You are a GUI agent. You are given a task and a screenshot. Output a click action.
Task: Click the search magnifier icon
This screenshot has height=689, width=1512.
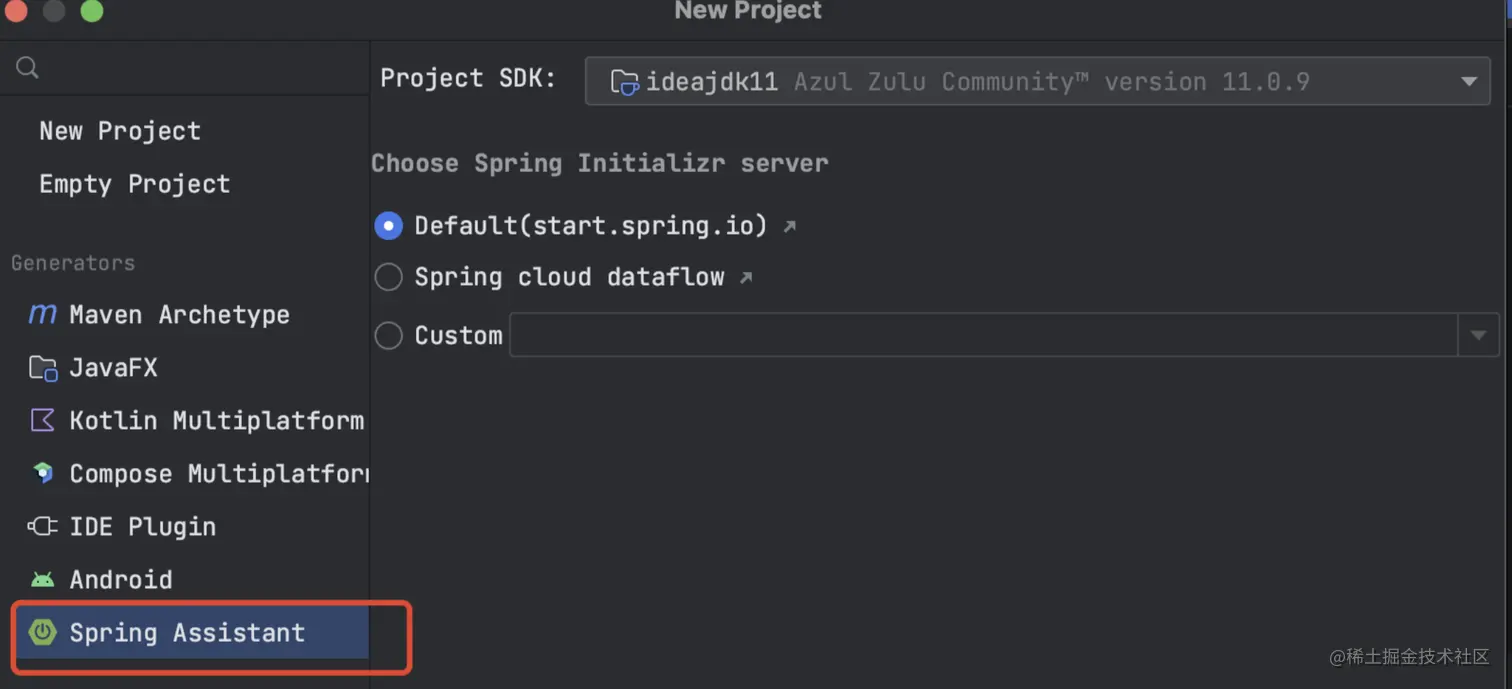pos(28,68)
